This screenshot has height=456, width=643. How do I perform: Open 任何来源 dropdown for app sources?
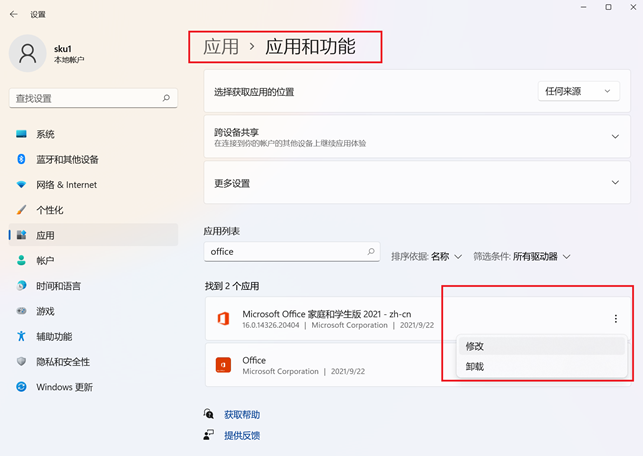click(x=579, y=92)
